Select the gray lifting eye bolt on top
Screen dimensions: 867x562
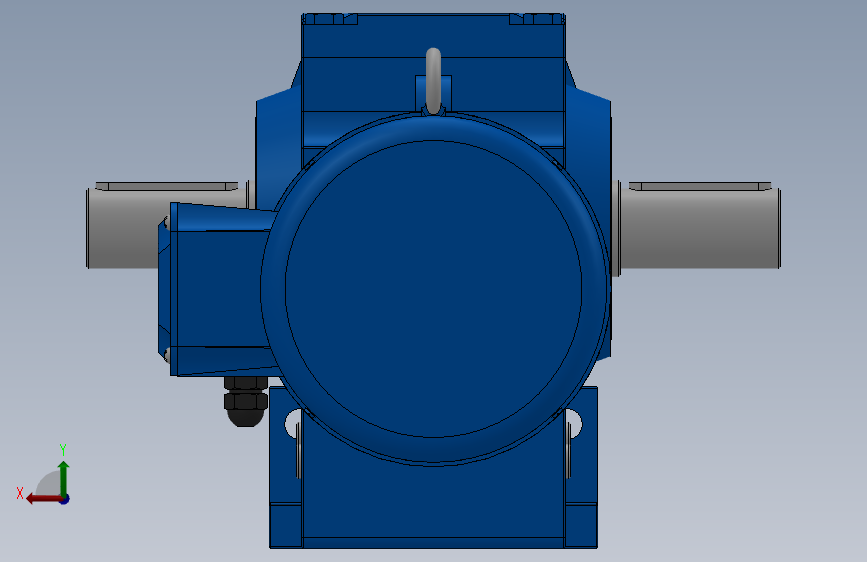[434, 81]
